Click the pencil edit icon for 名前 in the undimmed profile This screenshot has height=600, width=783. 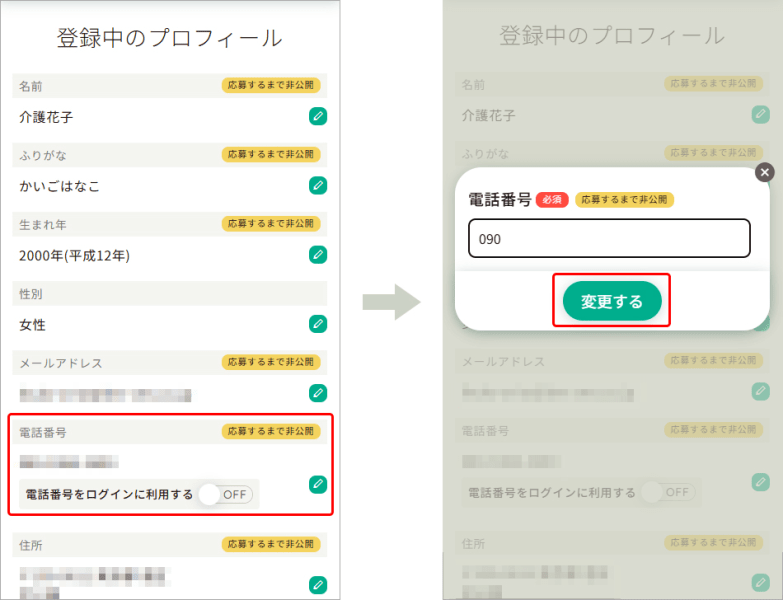click(318, 116)
